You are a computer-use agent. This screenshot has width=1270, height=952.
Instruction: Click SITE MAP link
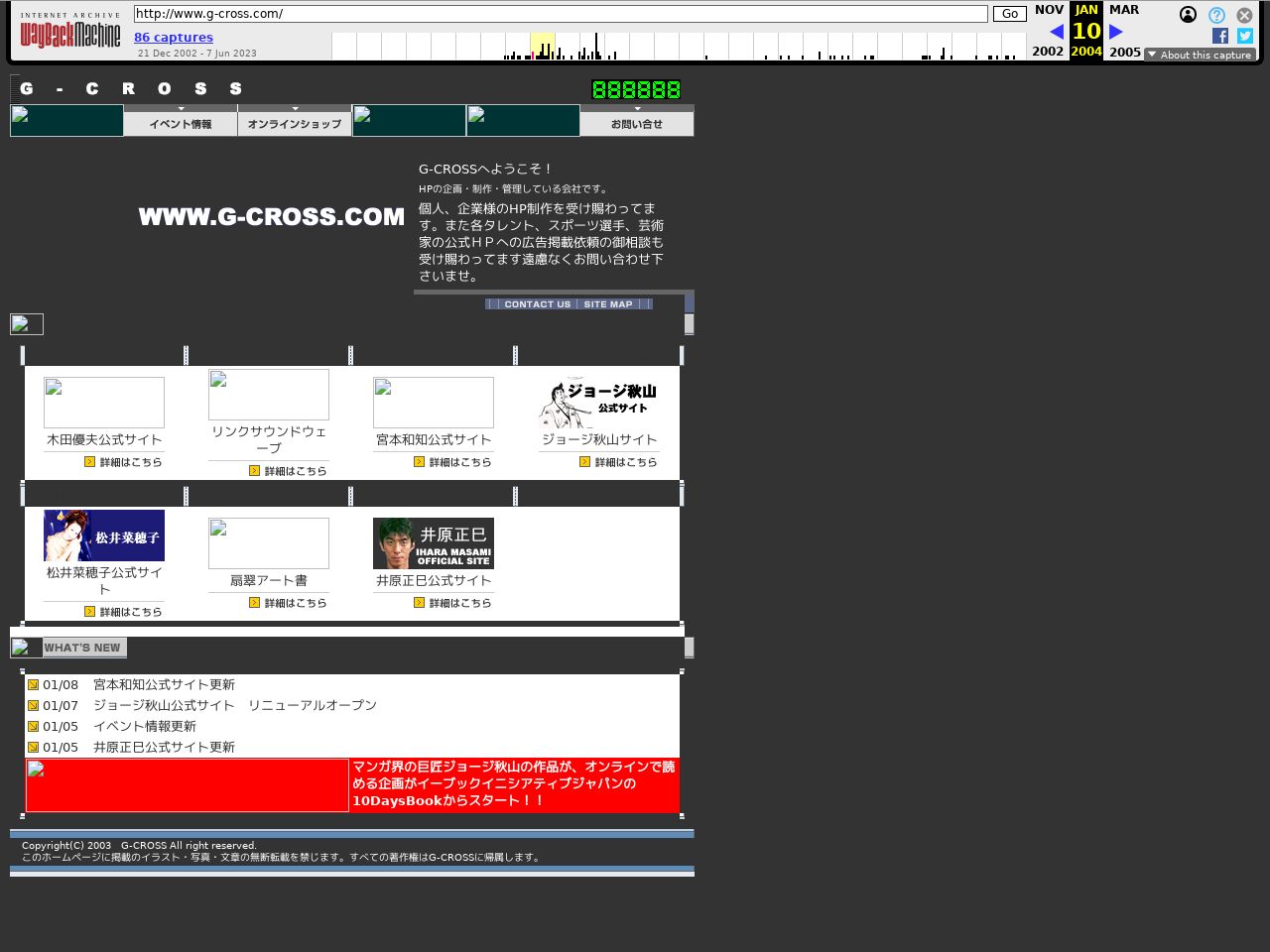tap(608, 304)
